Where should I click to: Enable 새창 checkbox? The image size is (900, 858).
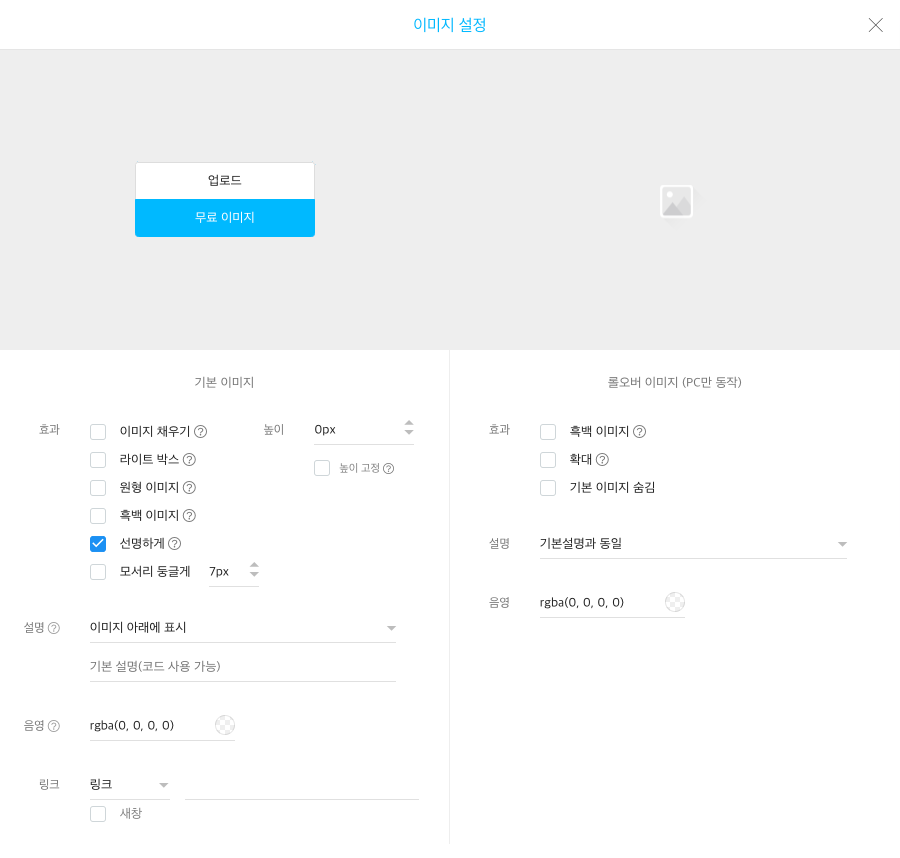[x=98, y=814]
